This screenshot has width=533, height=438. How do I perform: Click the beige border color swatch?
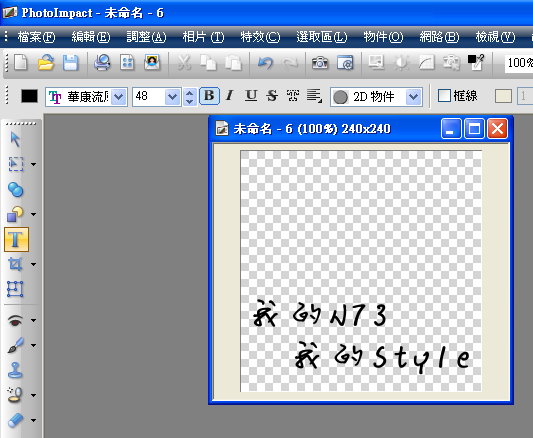tap(503, 96)
